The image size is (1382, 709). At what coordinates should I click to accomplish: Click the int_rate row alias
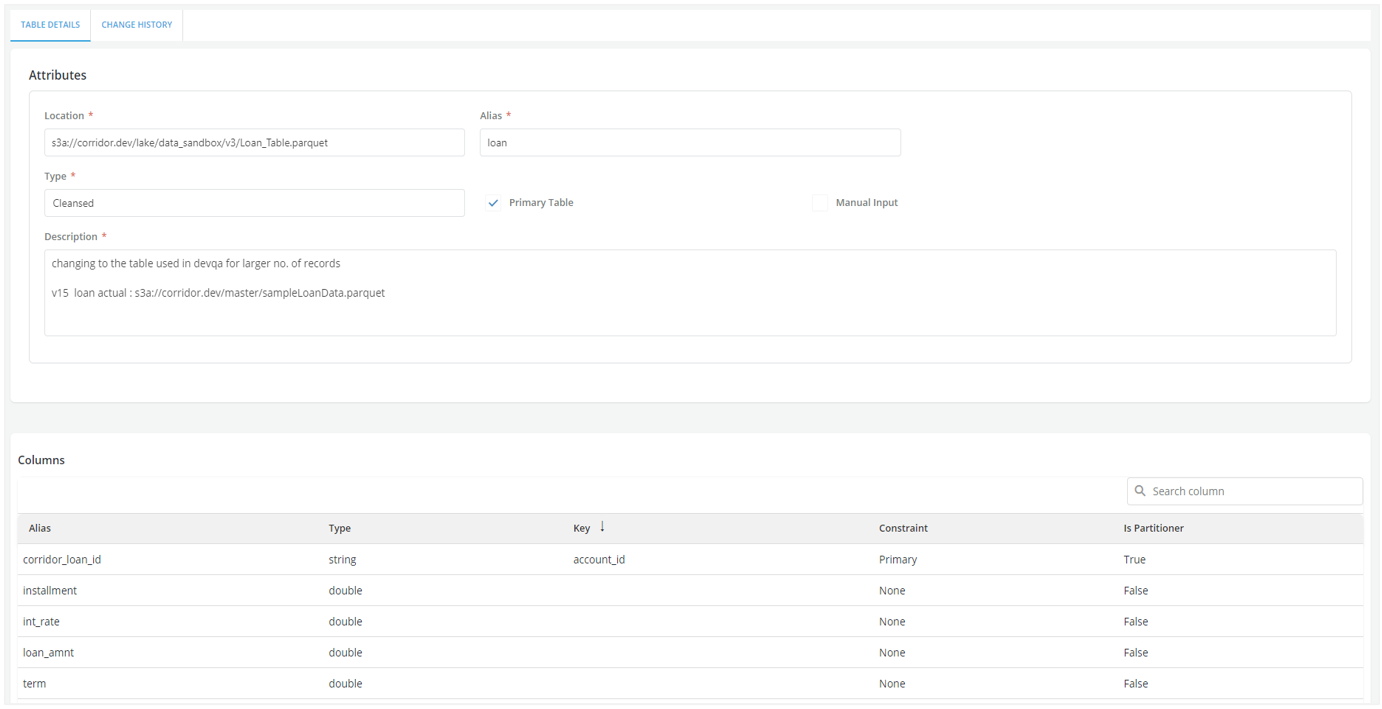coord(41,622)
